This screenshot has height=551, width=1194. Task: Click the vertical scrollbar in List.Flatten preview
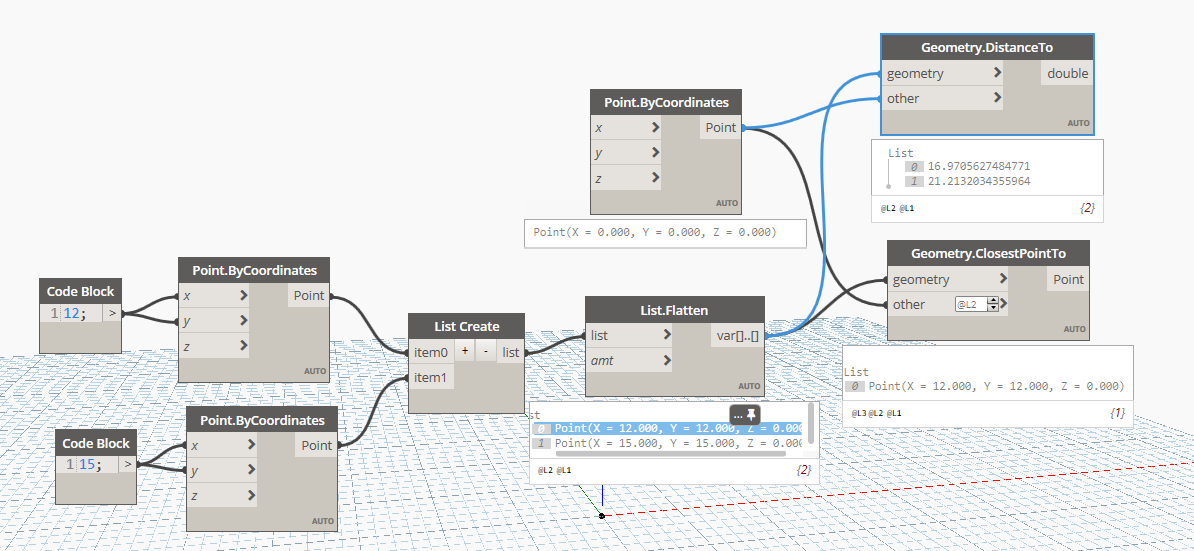[810, 424]
